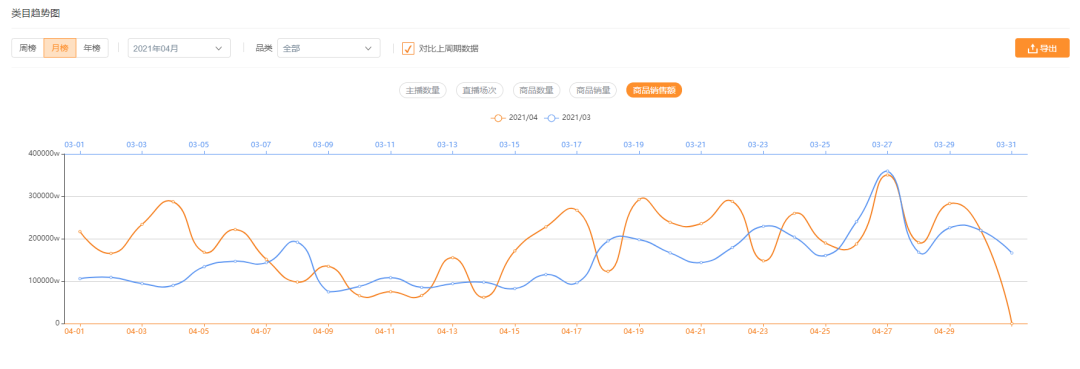Toggle the 2021/04 legend series

(x=514, y=118)
